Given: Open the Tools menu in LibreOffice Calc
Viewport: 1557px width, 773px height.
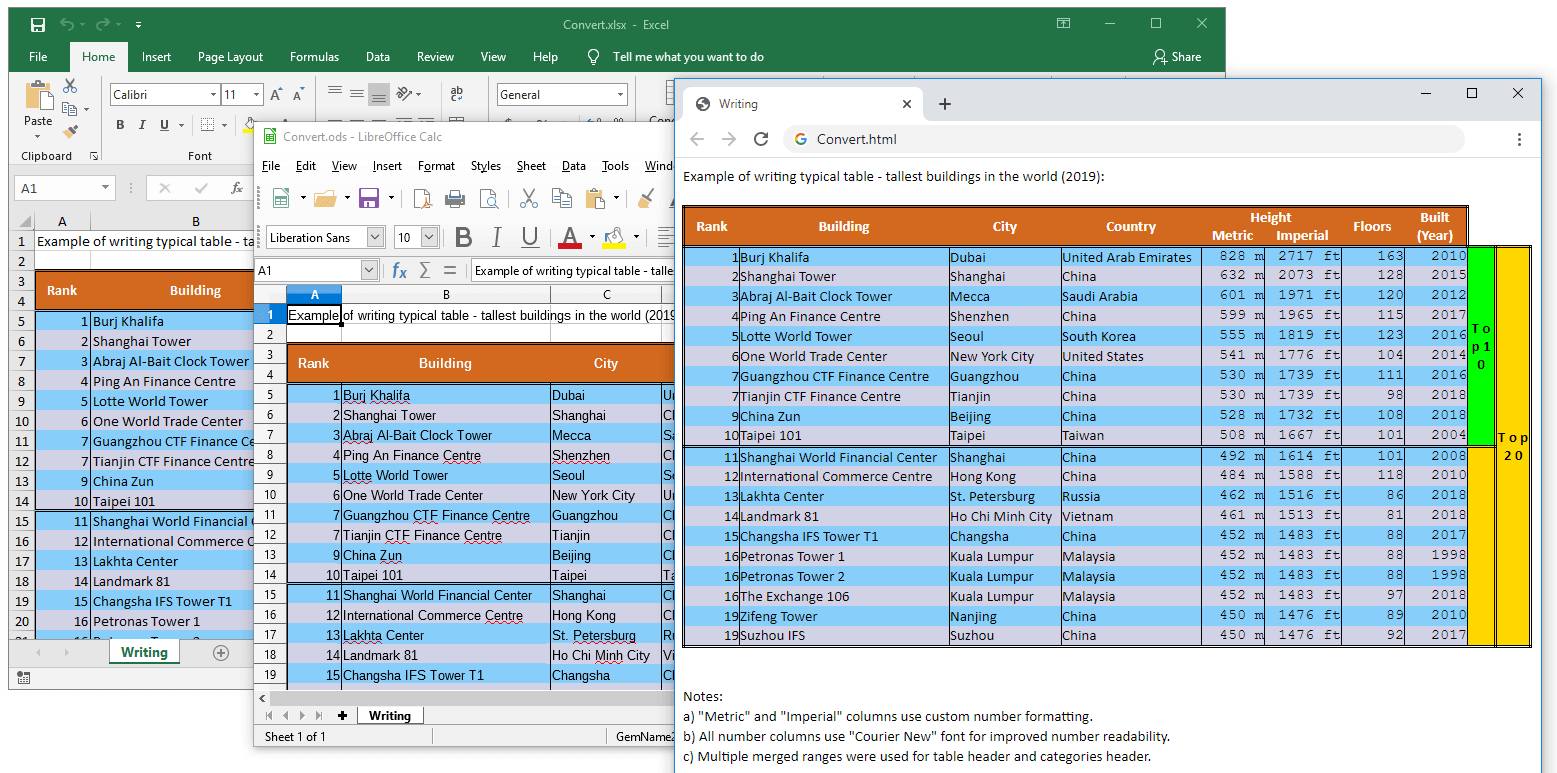Looking at the screenshot, I should 615,166.
